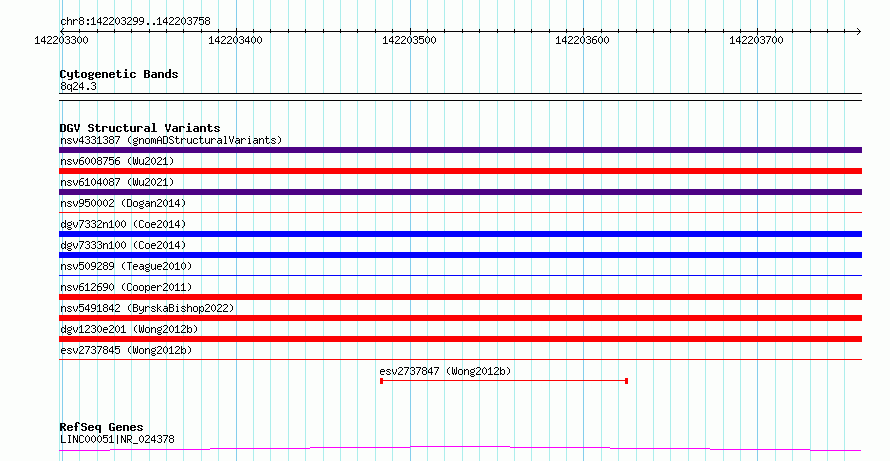Click the nsv4331387 gnomADStructuralVariants label
Image resolution: width=890 pixels, height=461 pixels.
tap(171, 140)
